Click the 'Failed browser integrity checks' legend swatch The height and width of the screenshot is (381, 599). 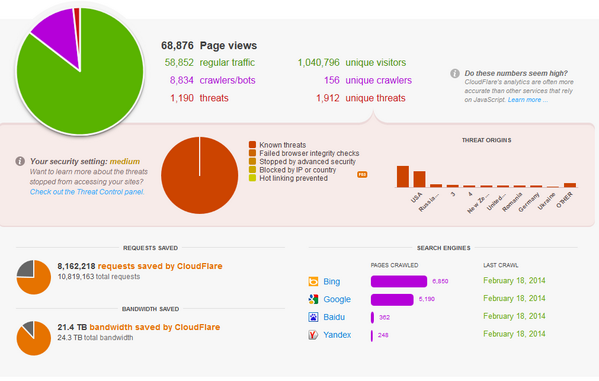pos(252,153)
